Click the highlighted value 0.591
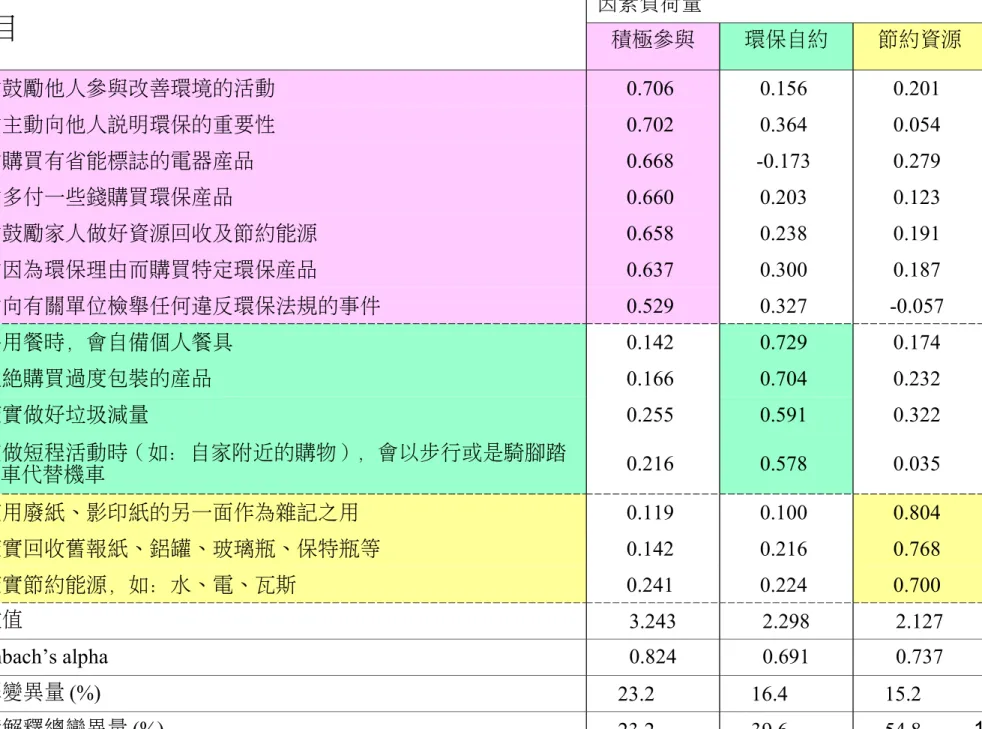This screenshot has width=982, height=729. coord(783,415)
